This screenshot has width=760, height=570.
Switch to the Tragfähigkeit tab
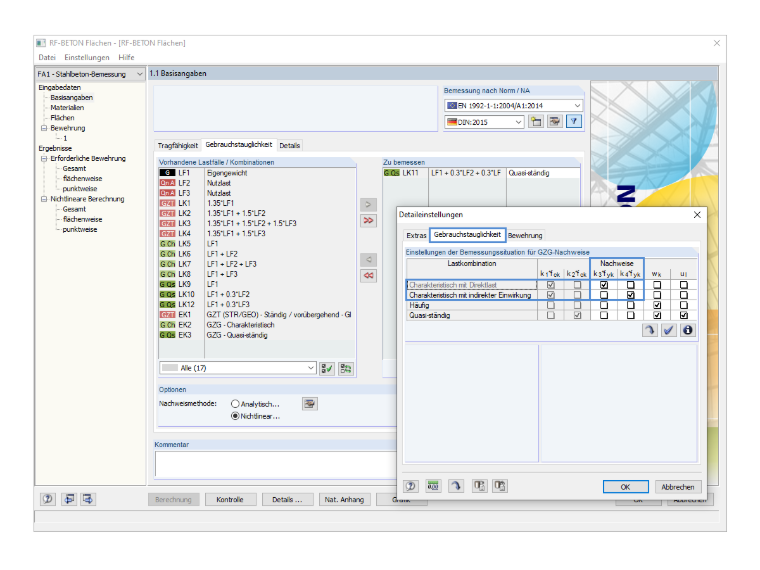click(177, 145)
